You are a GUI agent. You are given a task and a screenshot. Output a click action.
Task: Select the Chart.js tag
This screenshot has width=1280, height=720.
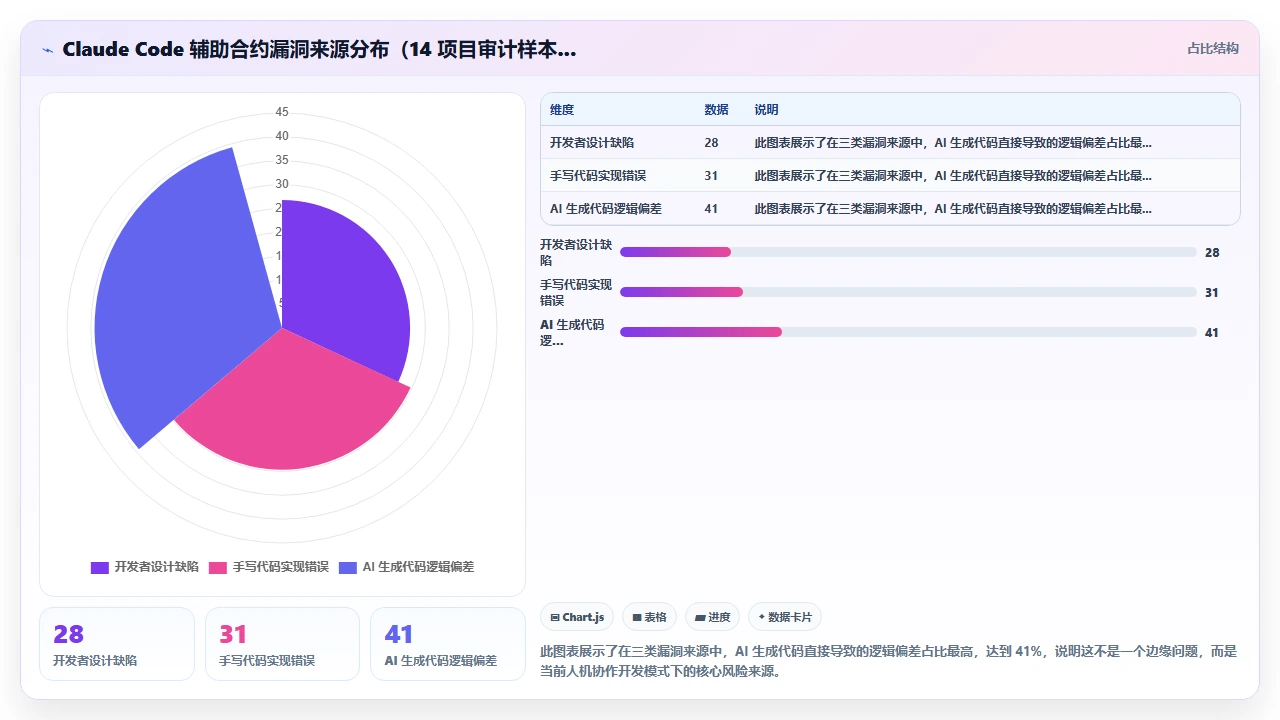coord(577,617)
